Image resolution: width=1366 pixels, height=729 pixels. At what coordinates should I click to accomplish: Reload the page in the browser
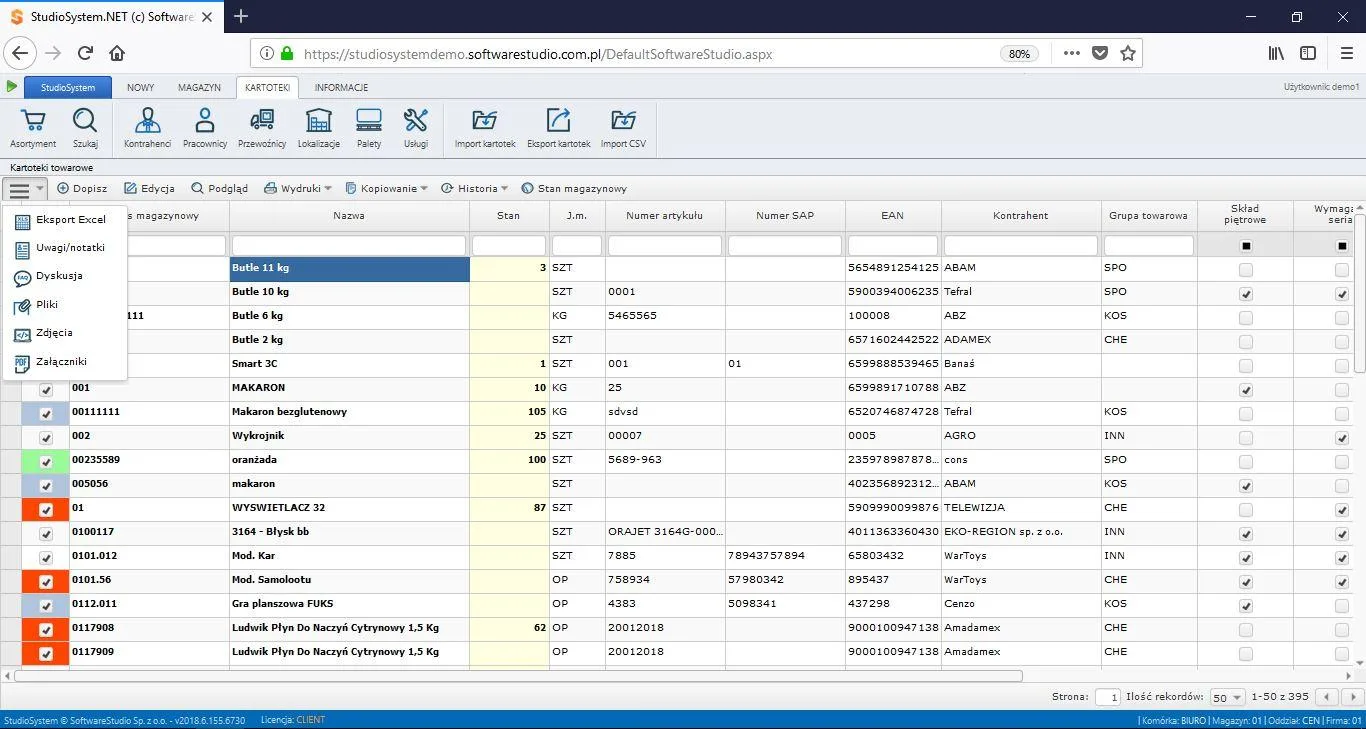(85, 53)
